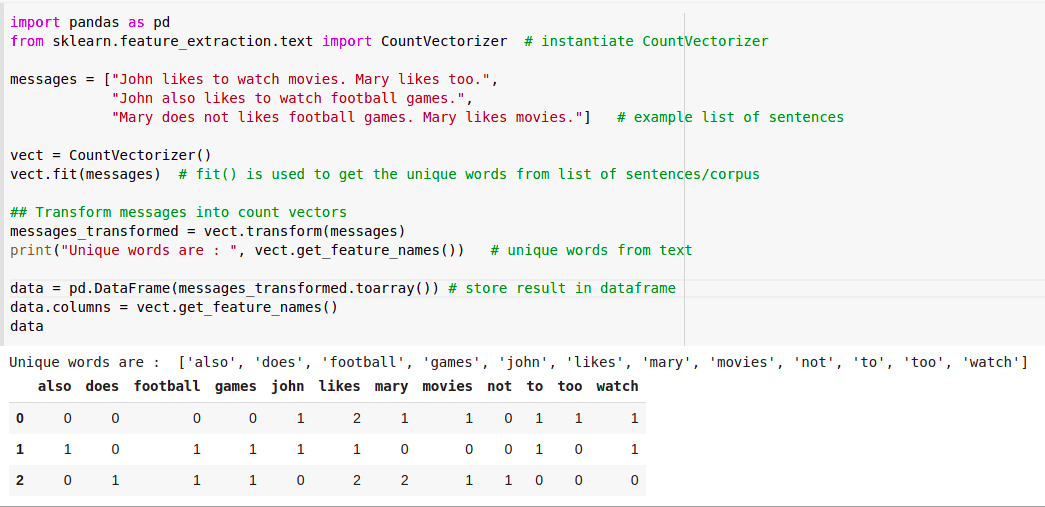Place cursor on CountVectorizer import line

[389, 41]
